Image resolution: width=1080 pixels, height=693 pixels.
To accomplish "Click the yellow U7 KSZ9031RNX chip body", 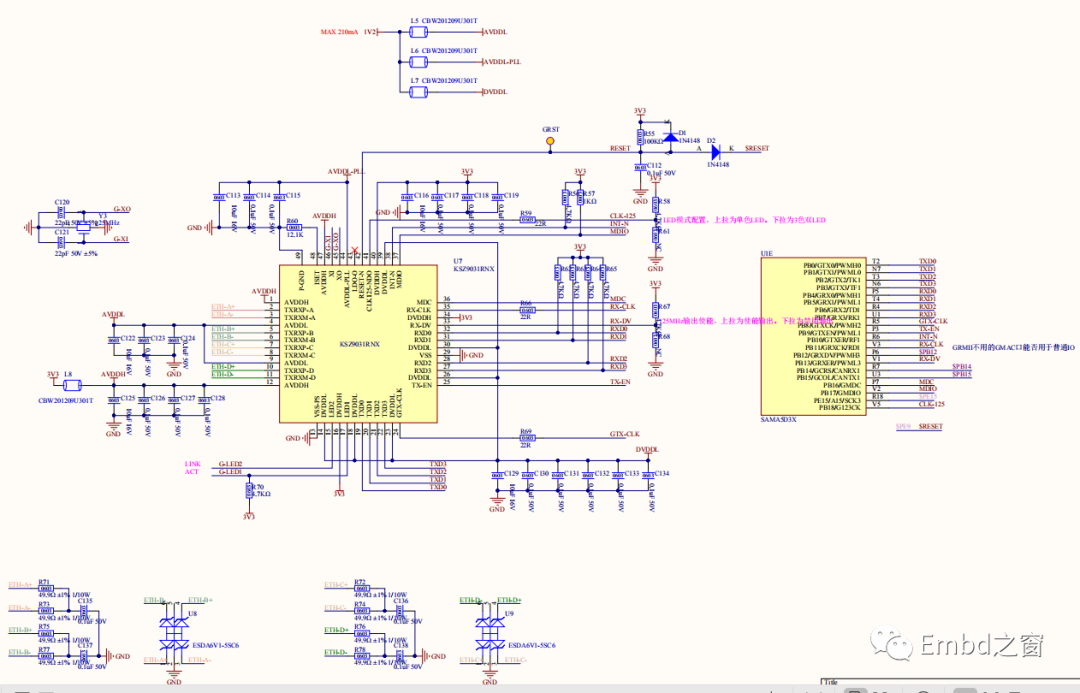I will tap(358, 344).
